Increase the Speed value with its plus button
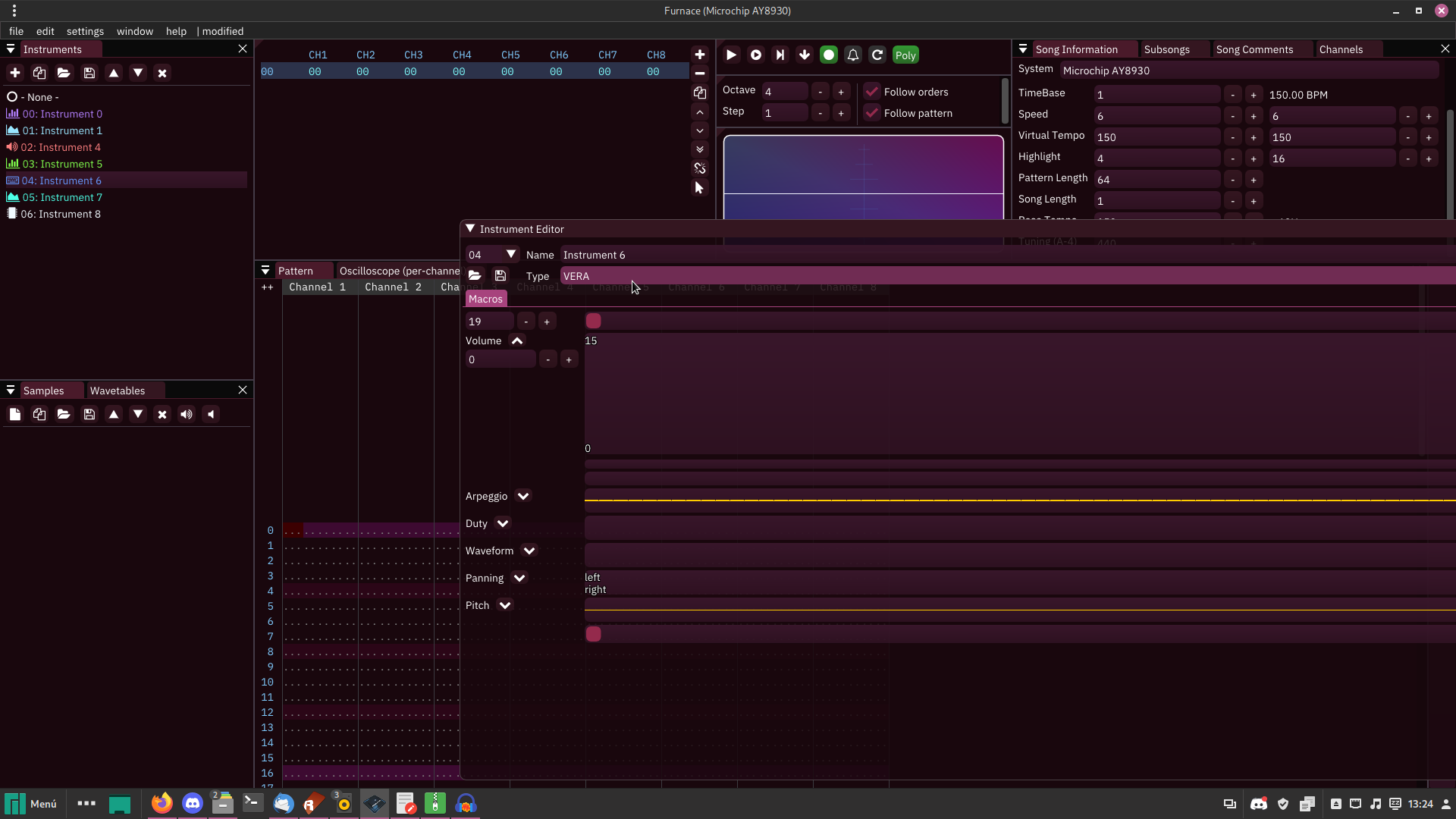 [x=1254, y=115]
